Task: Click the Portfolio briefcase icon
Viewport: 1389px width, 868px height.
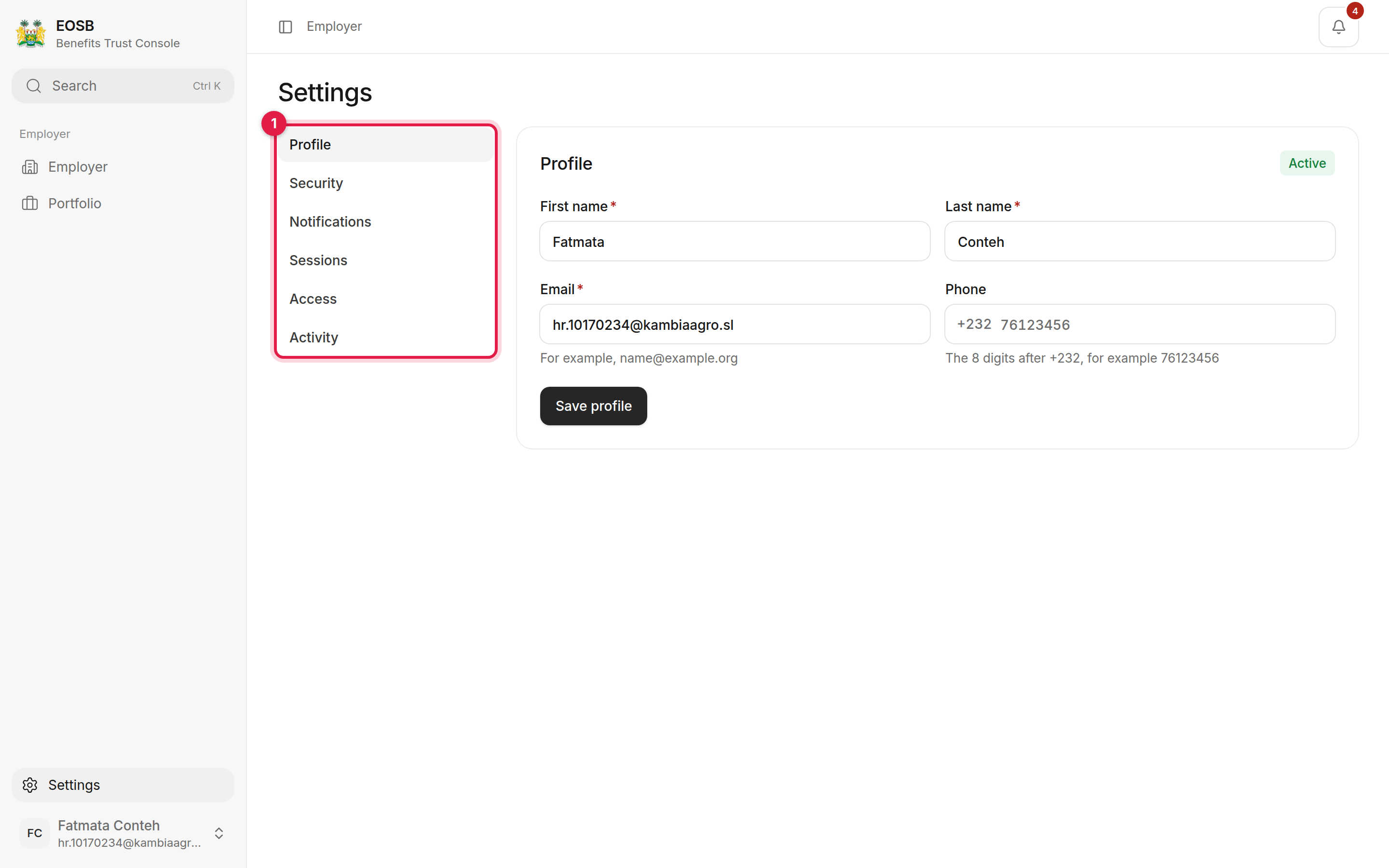Action: [30, 203]
